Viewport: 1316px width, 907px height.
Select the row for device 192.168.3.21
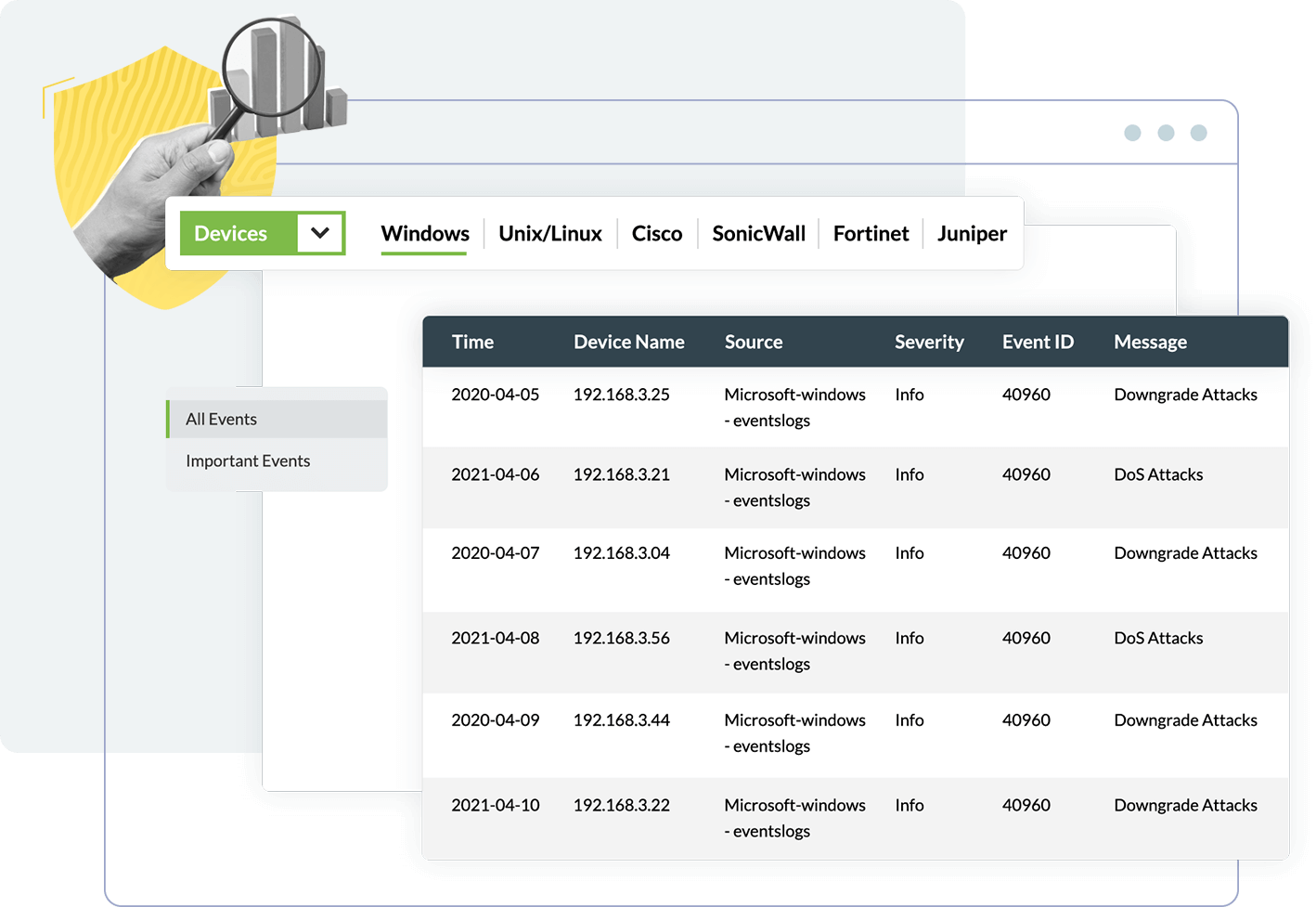[621, 473]
